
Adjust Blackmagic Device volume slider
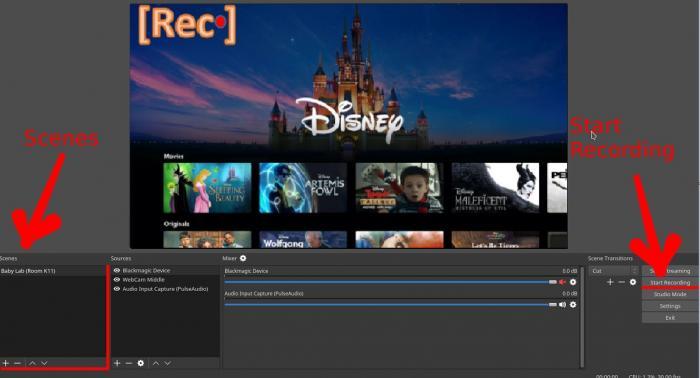tap(391, 282)
